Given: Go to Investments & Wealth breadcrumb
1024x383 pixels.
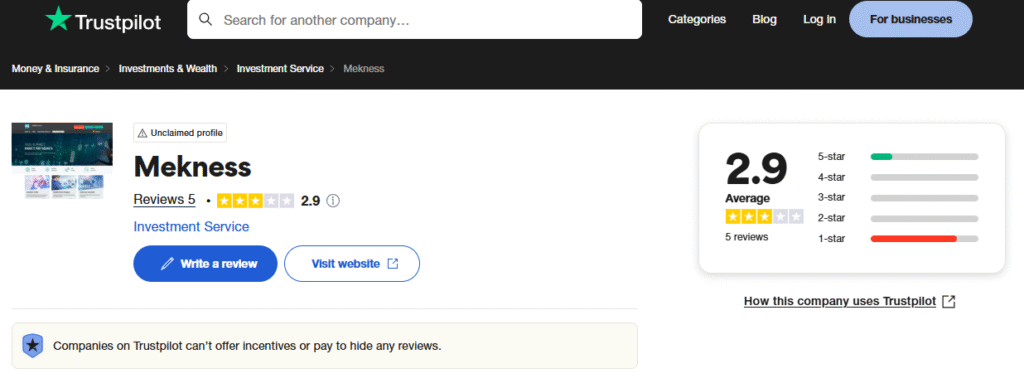Looking at the screenshot, I should pyautogui.click(x=168, y=68).
